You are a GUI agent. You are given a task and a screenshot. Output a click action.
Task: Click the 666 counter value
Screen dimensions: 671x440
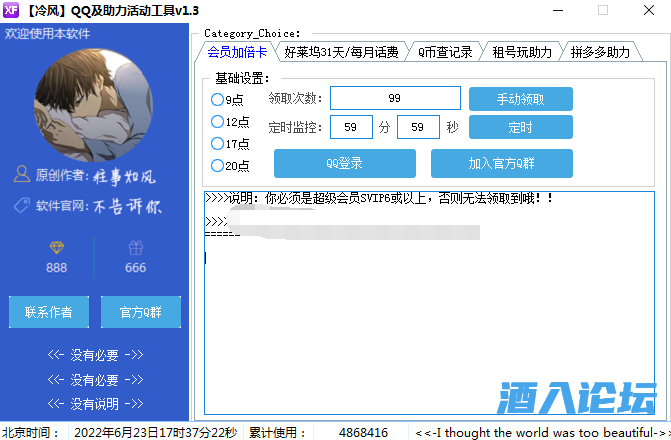pos(136,268)
